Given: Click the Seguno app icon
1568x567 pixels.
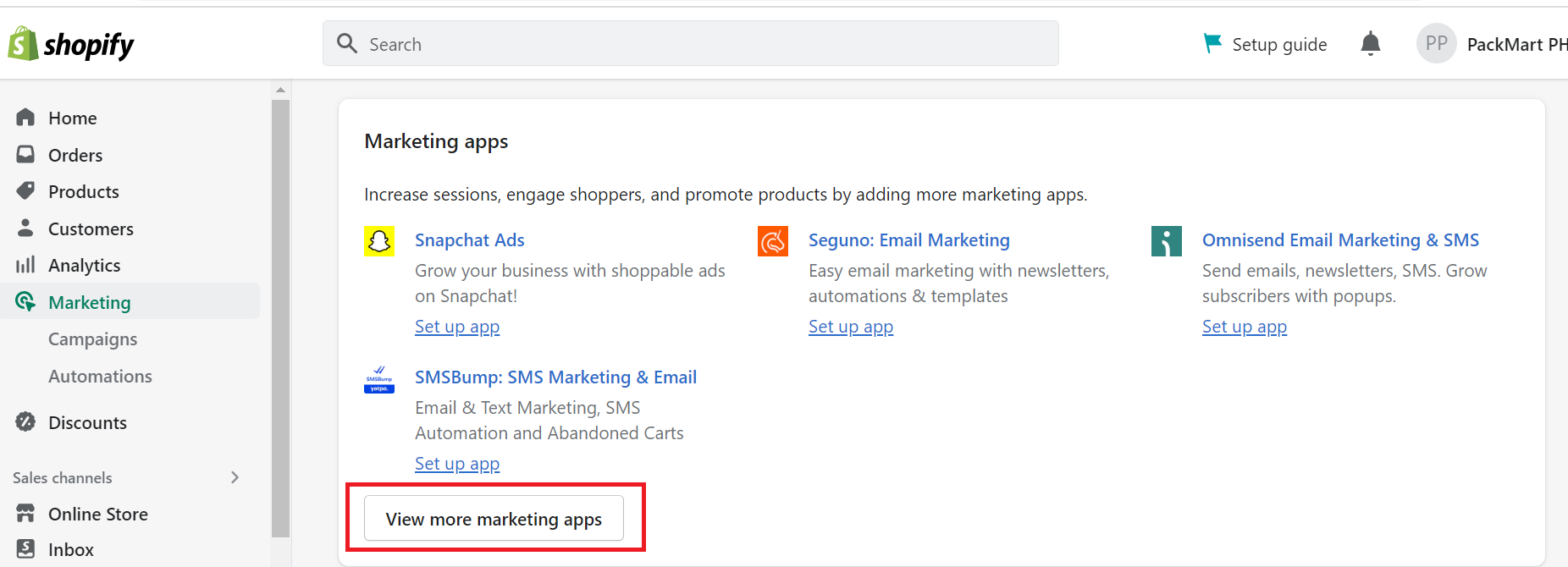Looking at the screenshot, I should click(773, 241).
